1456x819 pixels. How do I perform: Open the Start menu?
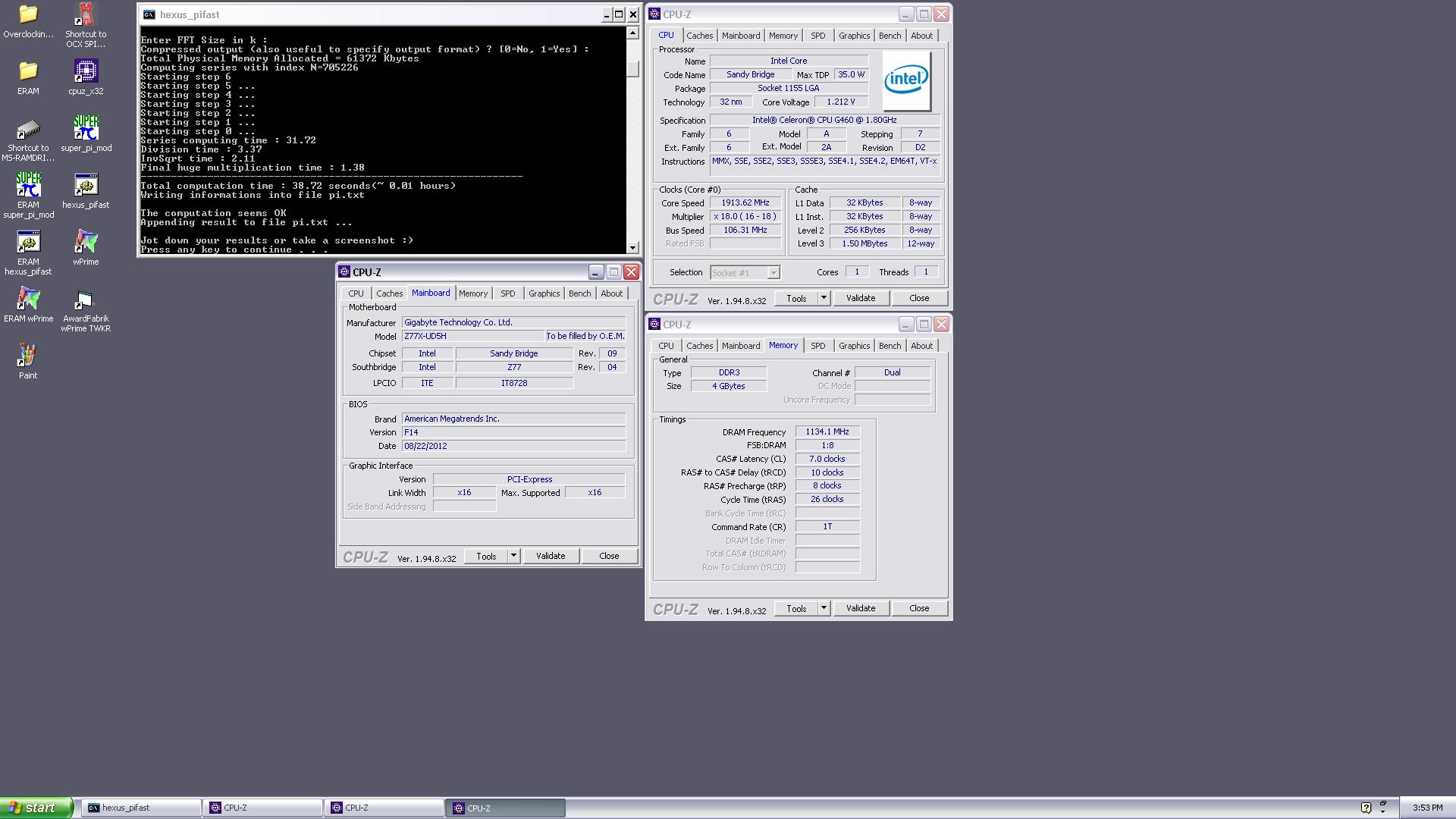[36, 808]
